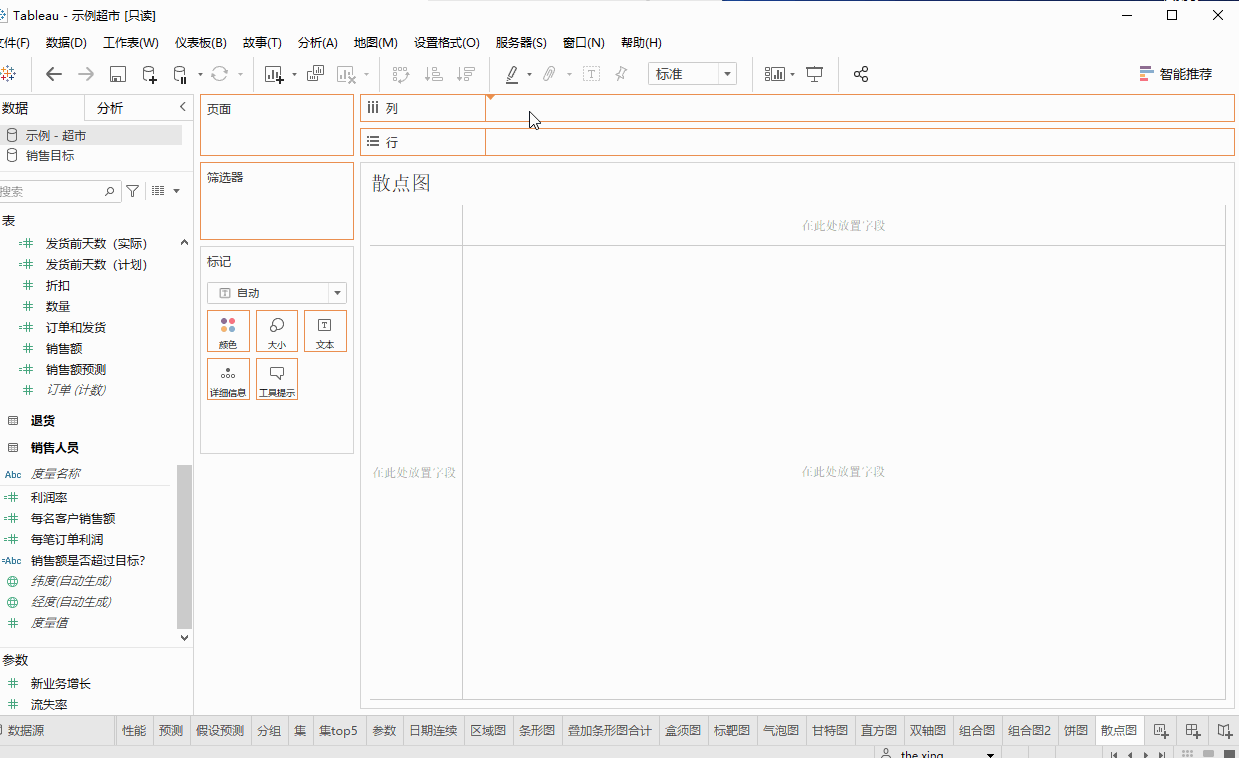1239x758 pixels.
Task: Add a new data source icon
Action: click(149, 74)
